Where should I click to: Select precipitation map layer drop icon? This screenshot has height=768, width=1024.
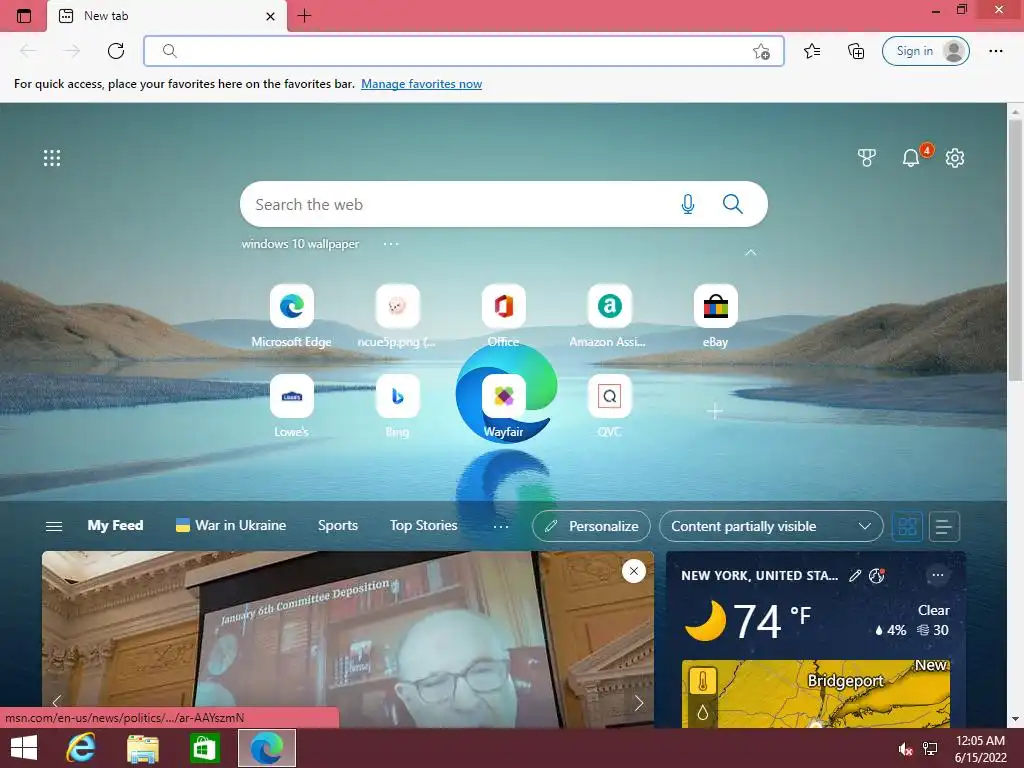point(703,712)
